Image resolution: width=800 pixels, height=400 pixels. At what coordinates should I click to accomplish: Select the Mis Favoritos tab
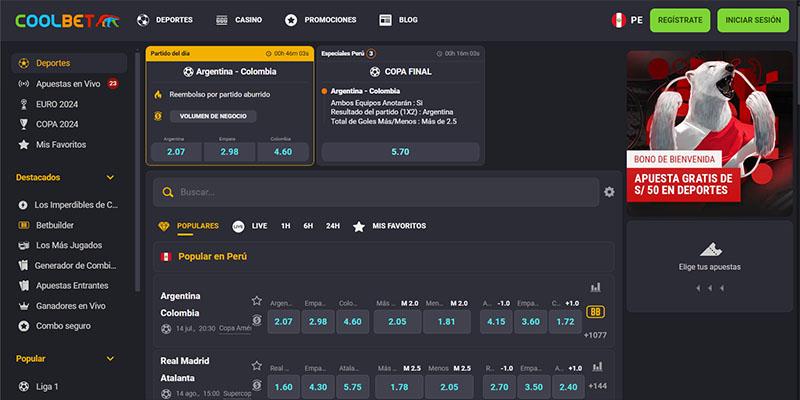pyautogui.click(x=390, y=226)
